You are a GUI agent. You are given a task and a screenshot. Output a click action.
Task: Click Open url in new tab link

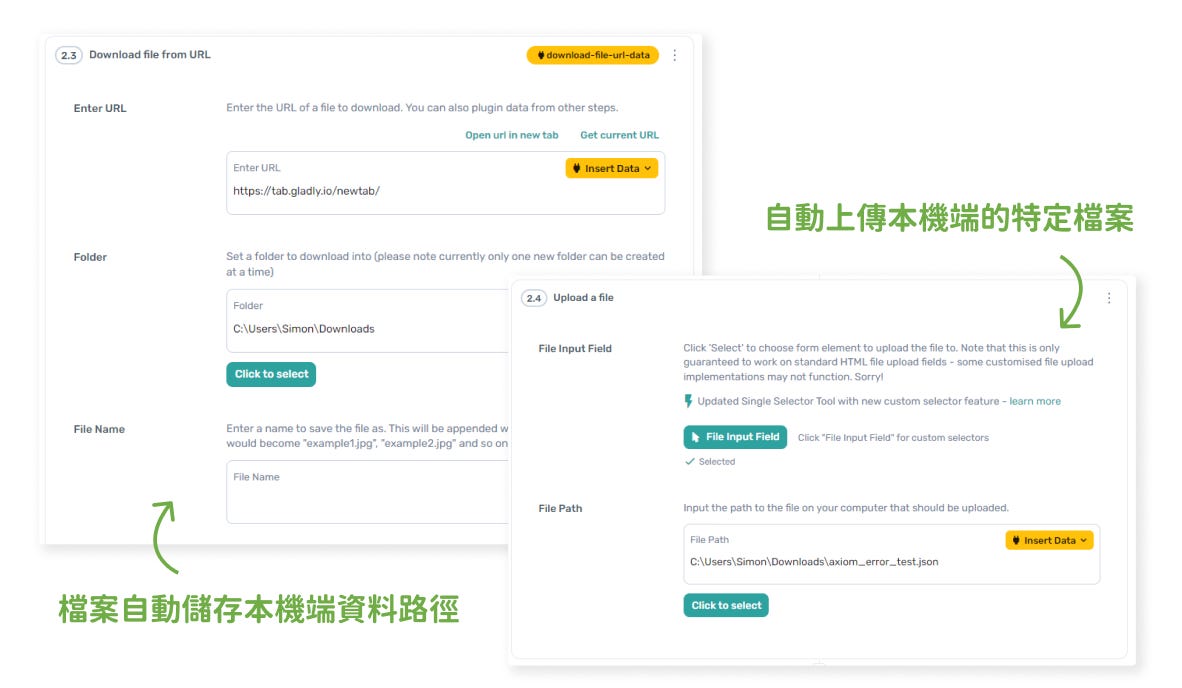[x=511, y=135]
